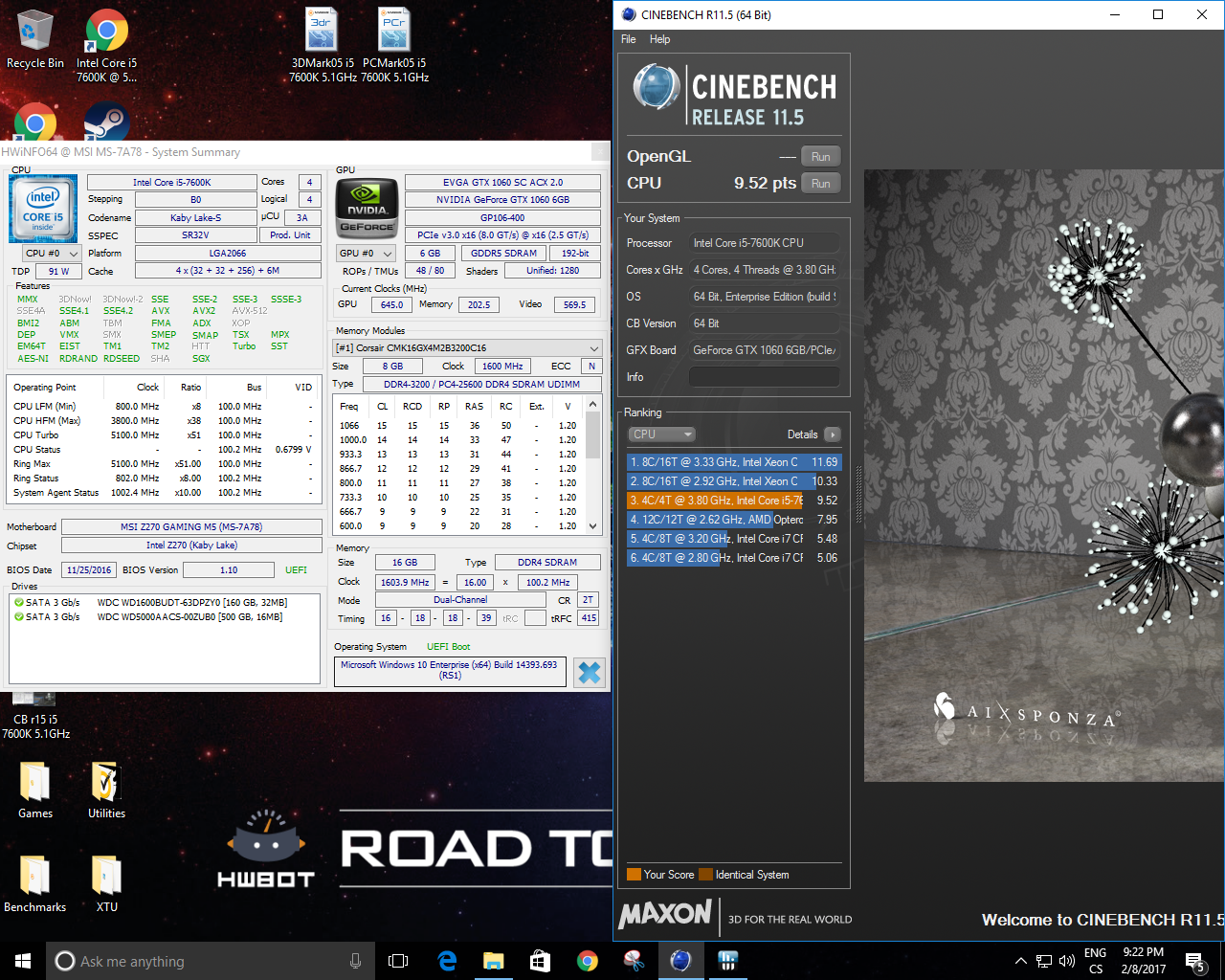The width and height of the screenshot is (1225, 980).
Task: Click the Processor field in Cinebench
Action: click(764, 243)
